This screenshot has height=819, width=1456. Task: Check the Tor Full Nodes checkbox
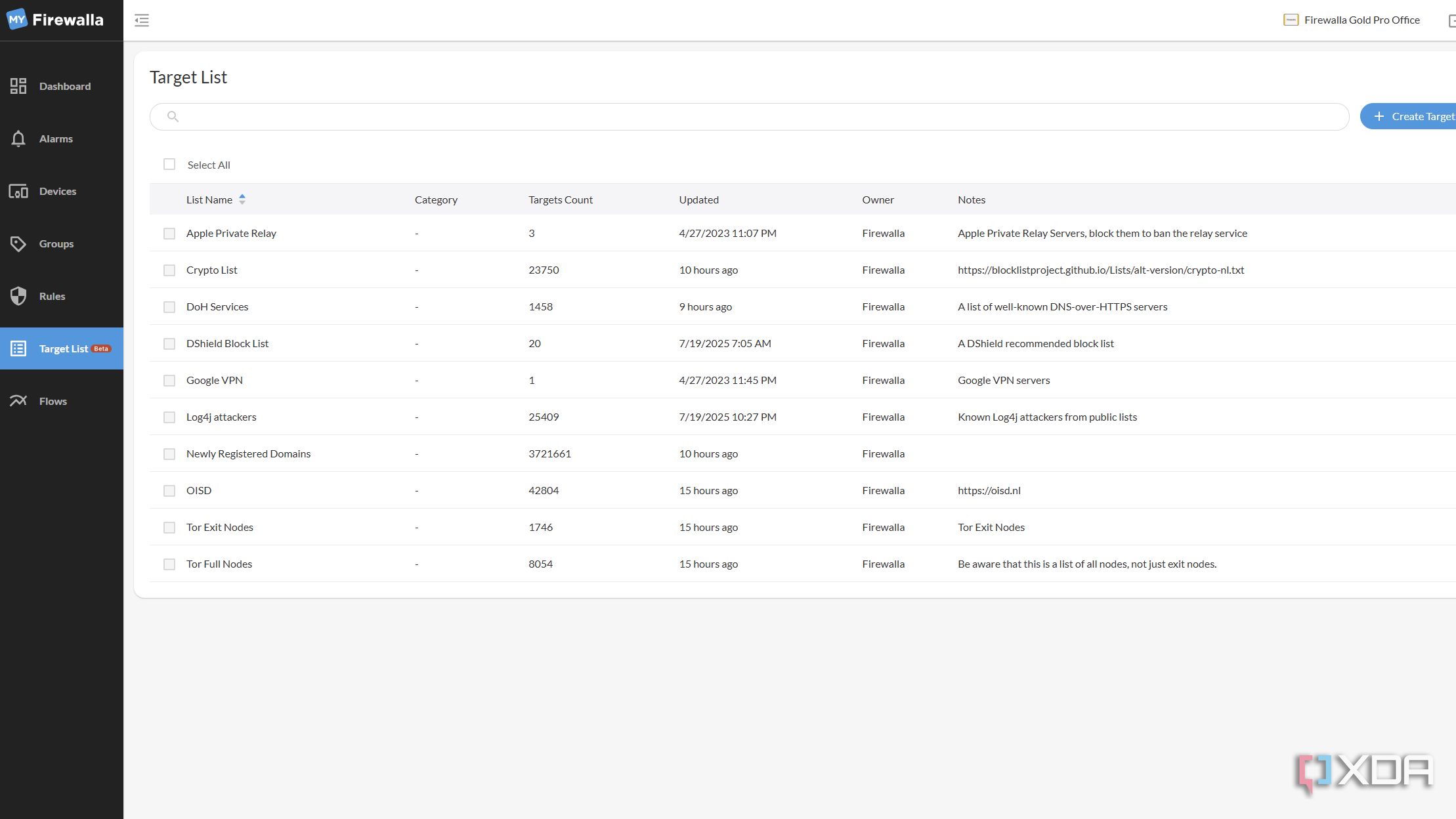click(169, 564)
